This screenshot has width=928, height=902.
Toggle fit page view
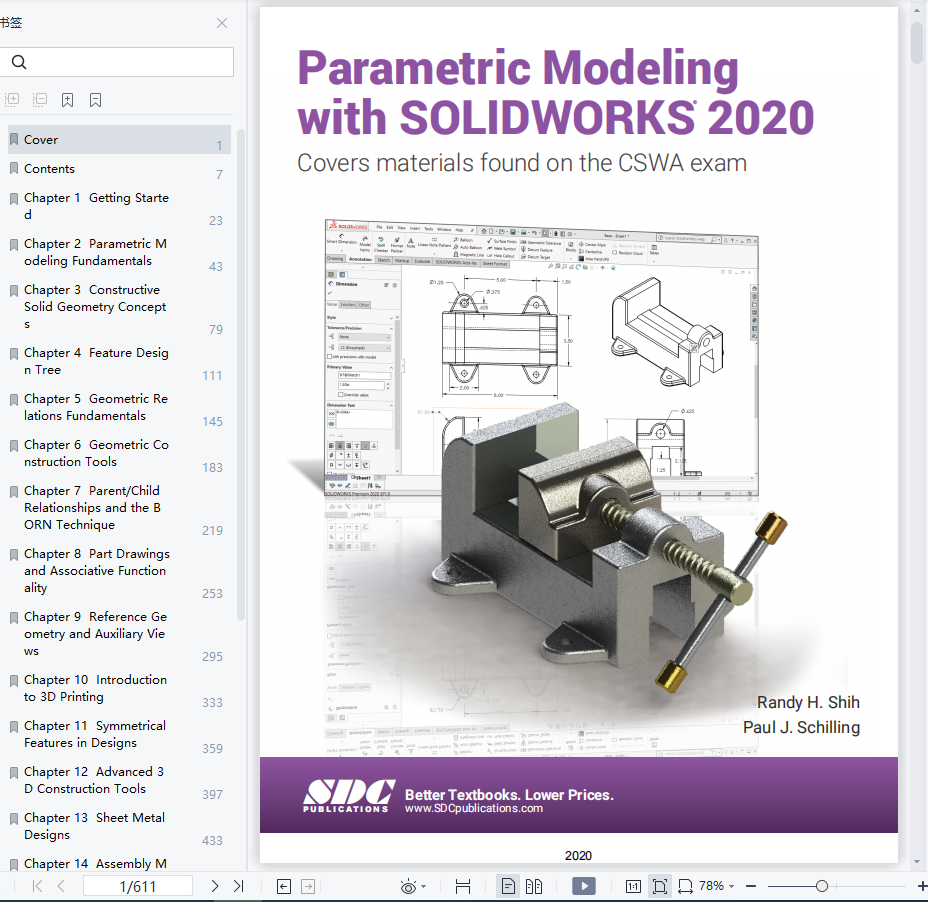pyautogui.click(x=659, y=886)
